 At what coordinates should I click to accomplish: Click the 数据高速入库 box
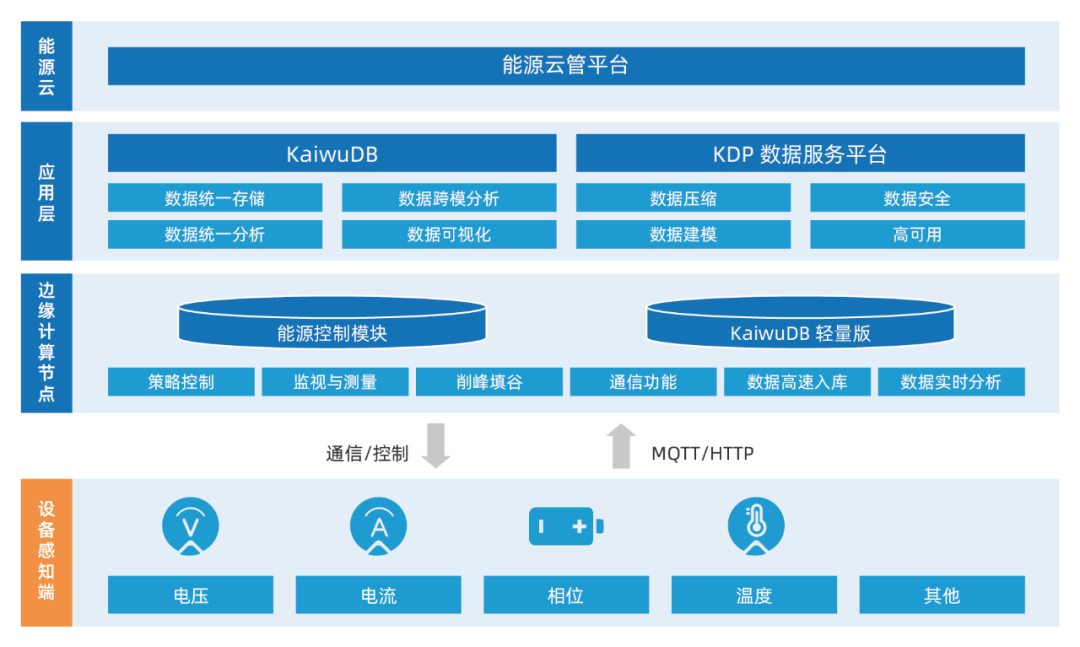click(798, 382)
